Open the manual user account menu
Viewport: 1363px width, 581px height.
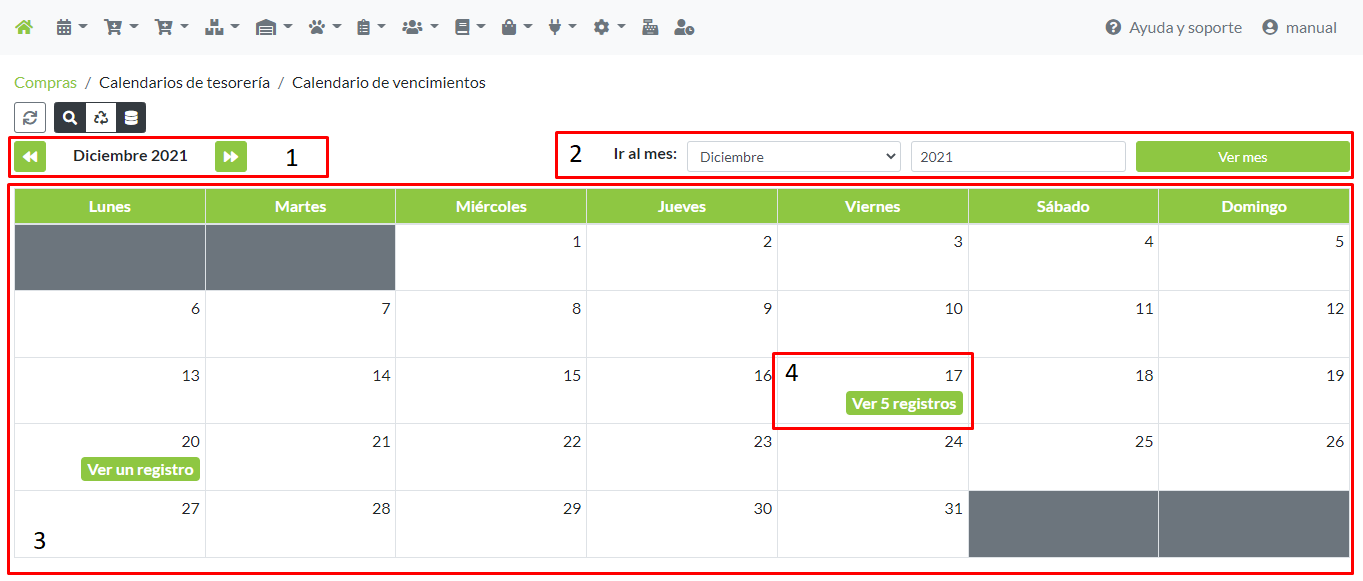(x=1299, y=27)
